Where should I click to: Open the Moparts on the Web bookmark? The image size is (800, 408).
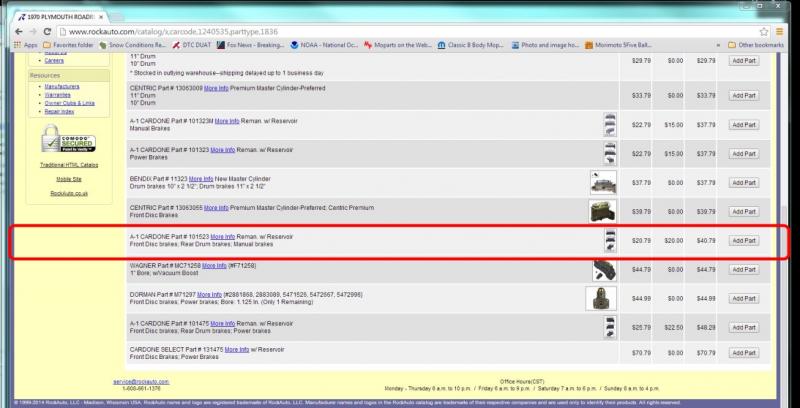pos(398,45)
